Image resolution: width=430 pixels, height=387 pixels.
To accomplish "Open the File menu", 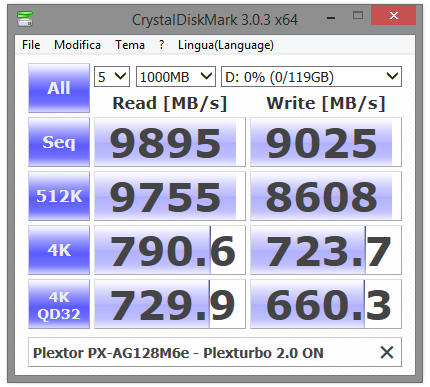I will pyautogui.click(x=31, y=45).
